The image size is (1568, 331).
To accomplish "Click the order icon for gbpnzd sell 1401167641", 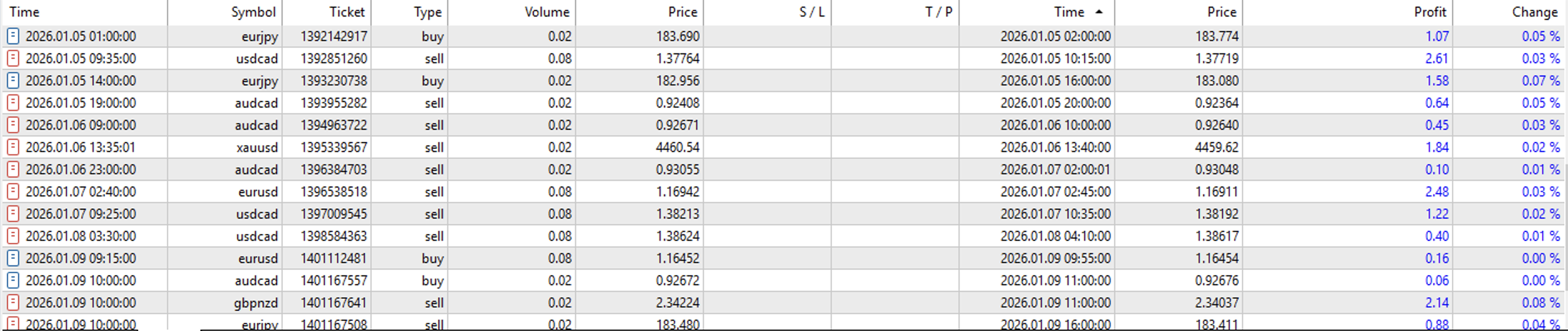I will tap(12, 303).
